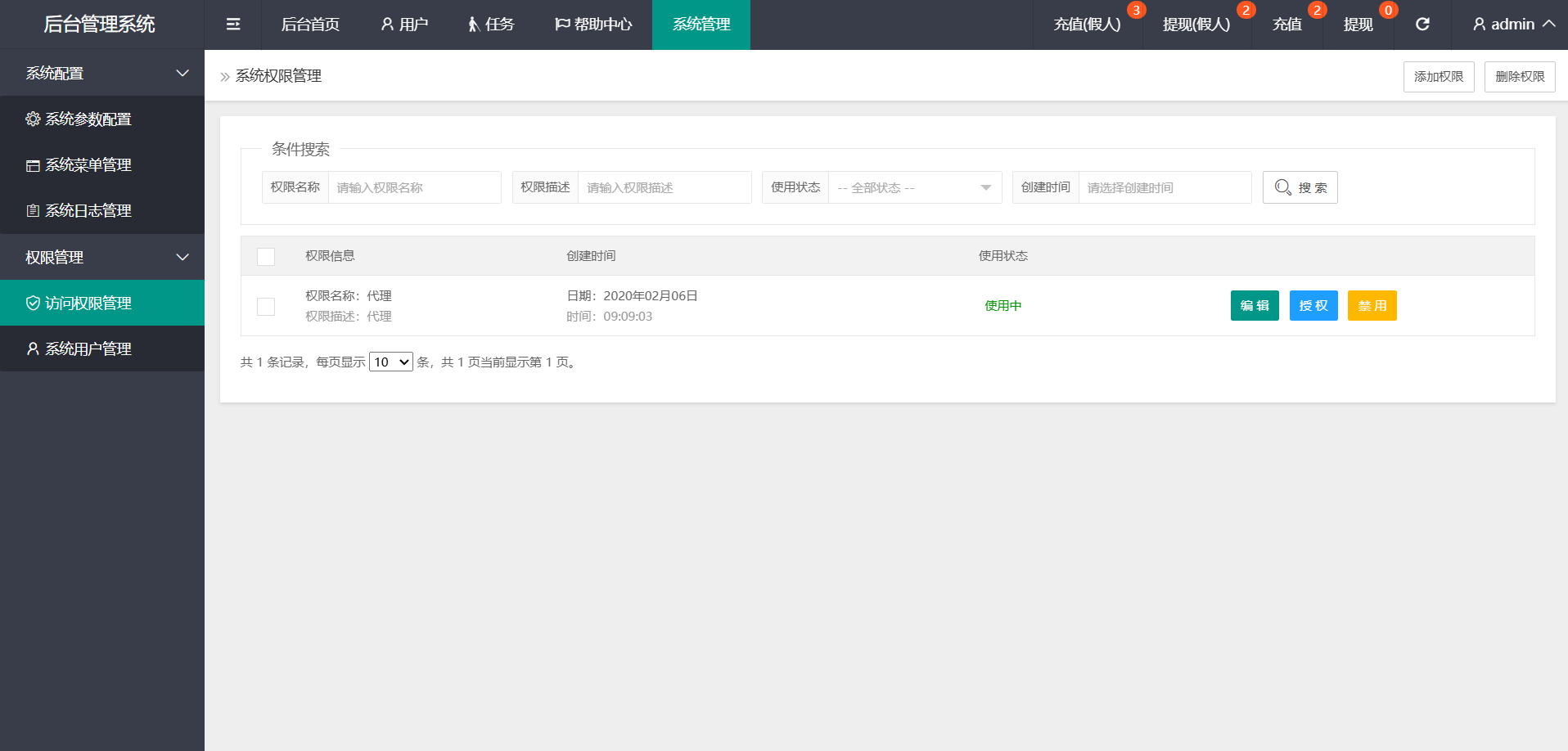
Task: Focus the 权限名称 input field
Action: 415,187
